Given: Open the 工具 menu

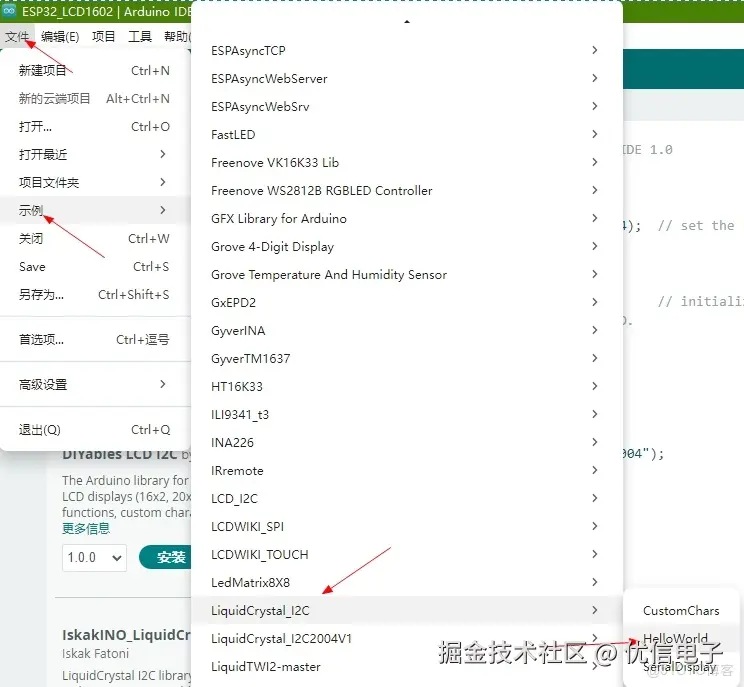Looking at the screenshot, I should point(140,37).
